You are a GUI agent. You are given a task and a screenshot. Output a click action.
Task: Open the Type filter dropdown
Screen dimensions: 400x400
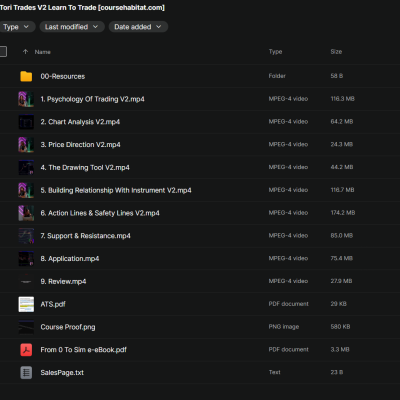pos(16,27)
